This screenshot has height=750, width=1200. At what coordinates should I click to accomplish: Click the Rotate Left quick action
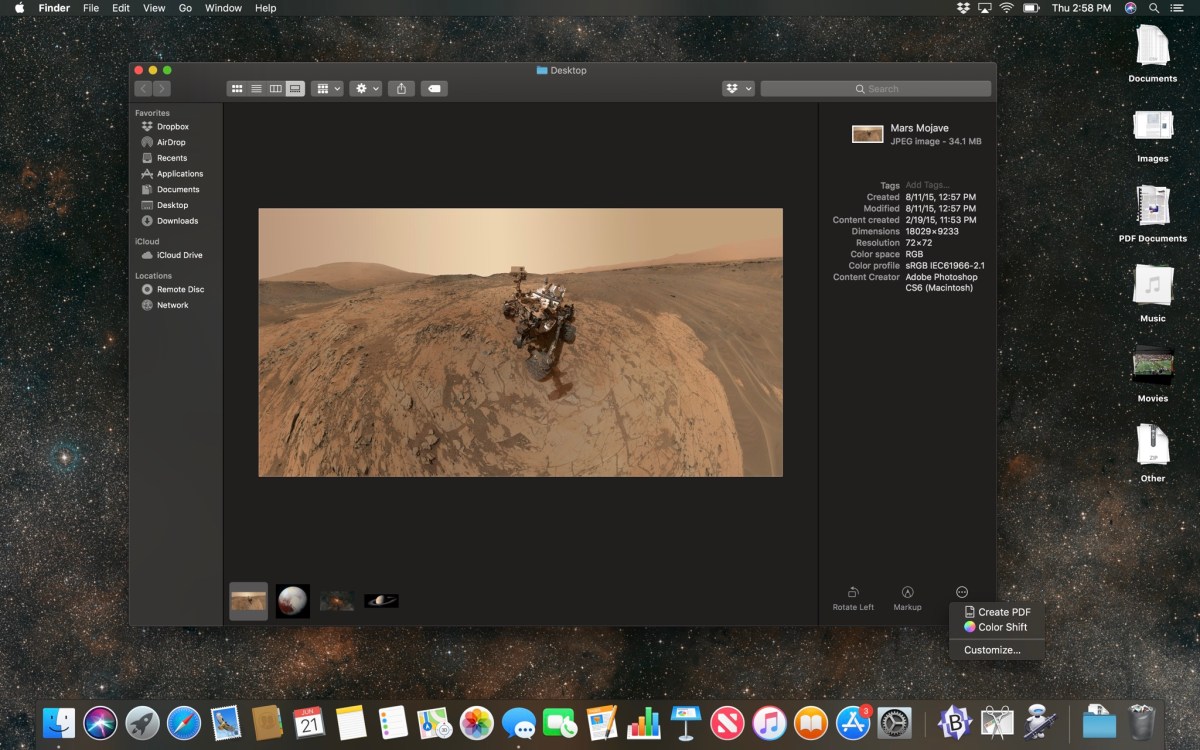click(853, 598)
